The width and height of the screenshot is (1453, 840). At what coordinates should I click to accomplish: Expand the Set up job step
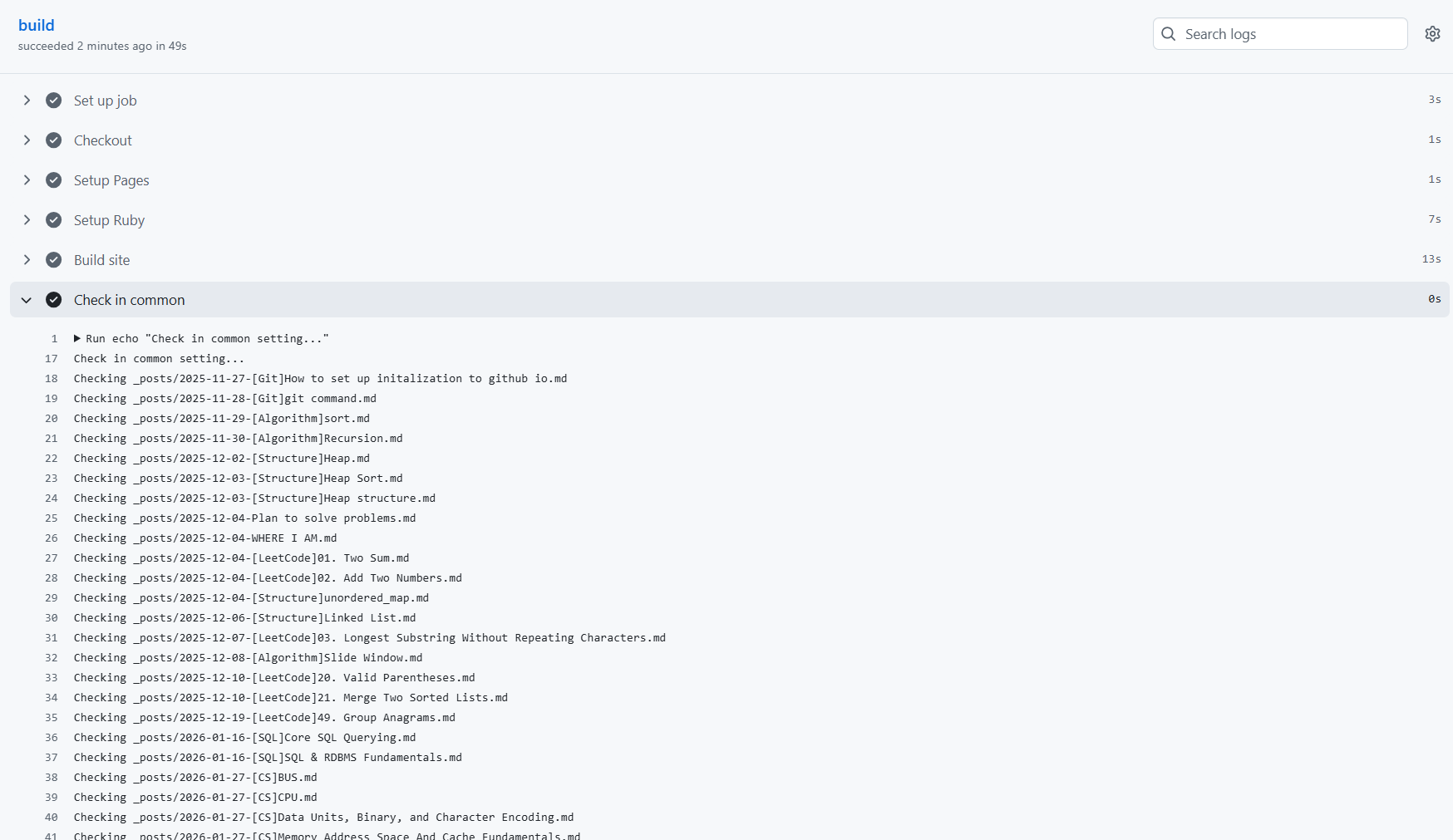pyautogui.click(x=27, y=101)
